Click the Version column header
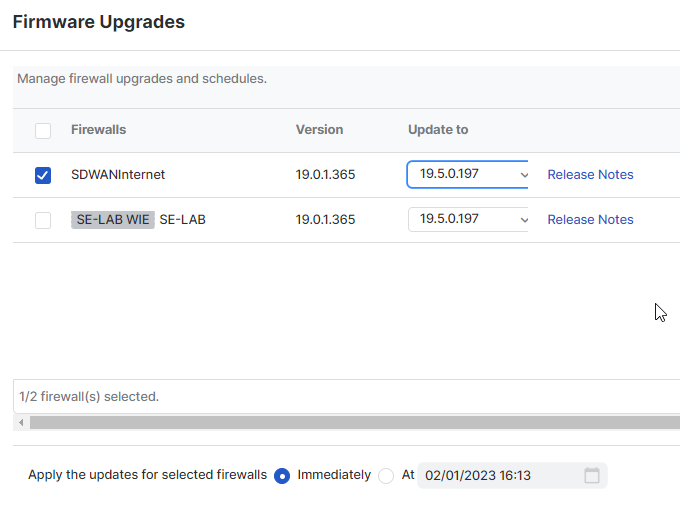The height and width of the screenshot is (511, 680). 319,130
